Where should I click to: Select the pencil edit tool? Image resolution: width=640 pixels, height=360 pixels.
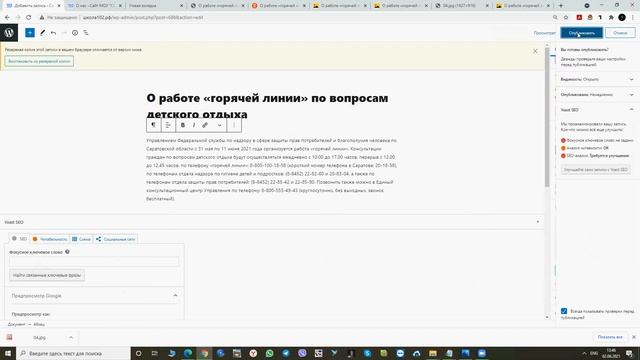(x=42, y=33)
